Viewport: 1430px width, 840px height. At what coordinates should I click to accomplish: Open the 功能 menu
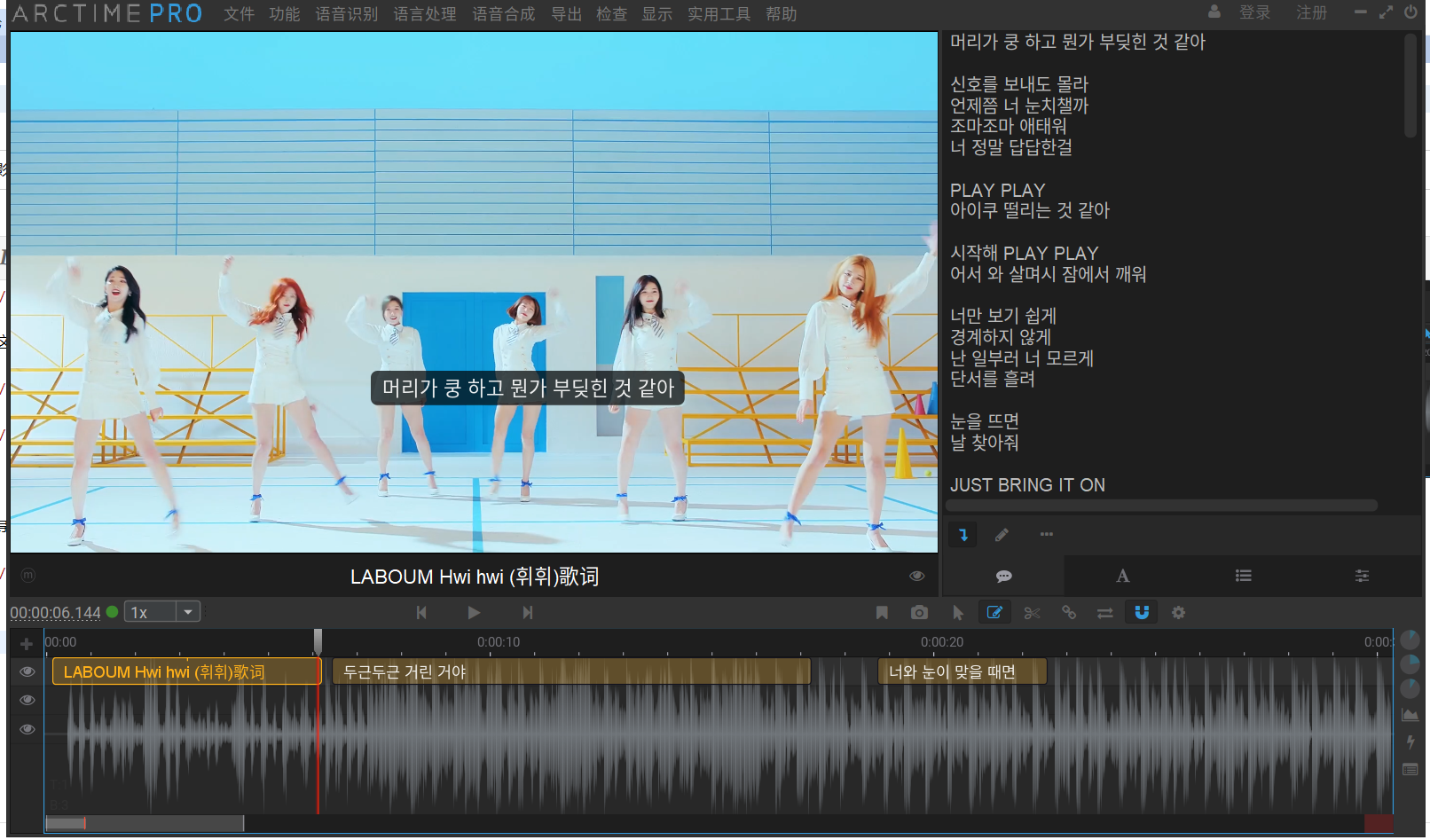285,14
